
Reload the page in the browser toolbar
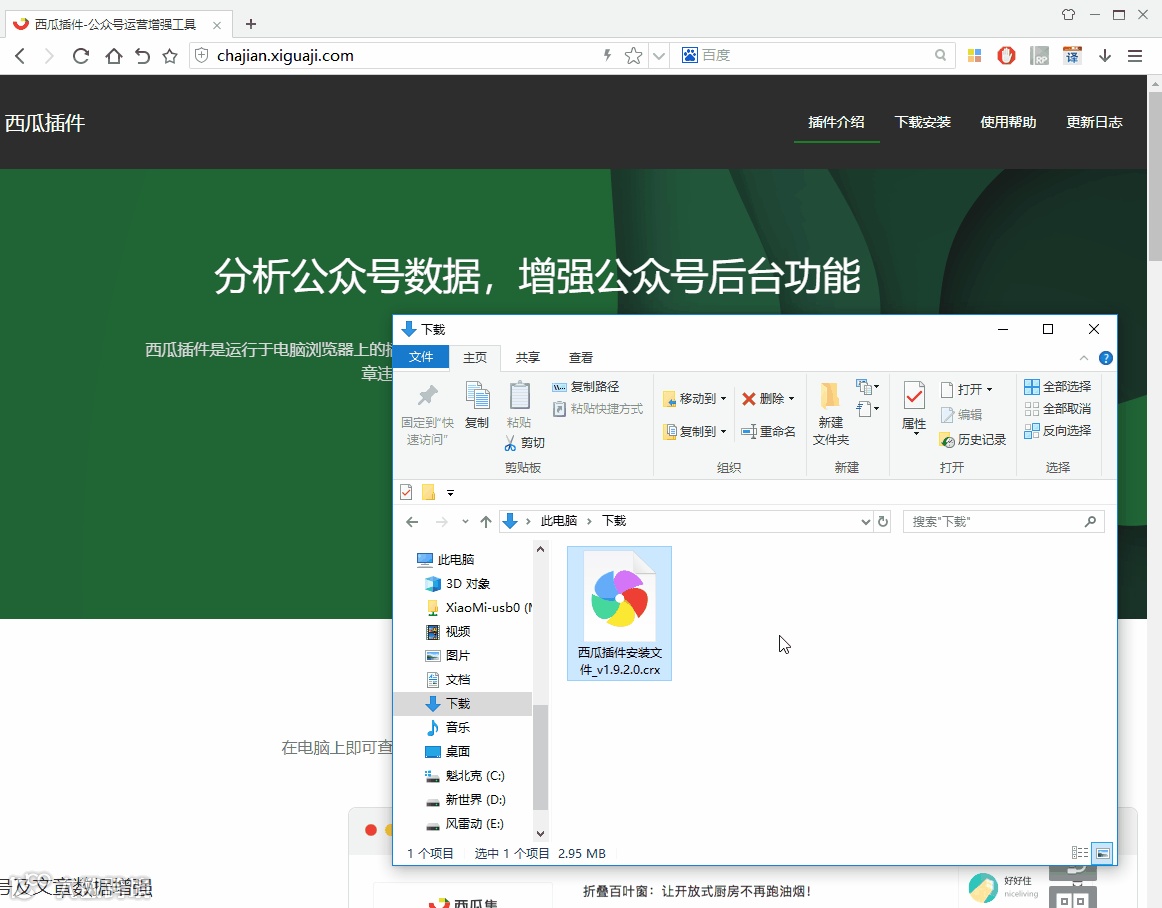81,56
